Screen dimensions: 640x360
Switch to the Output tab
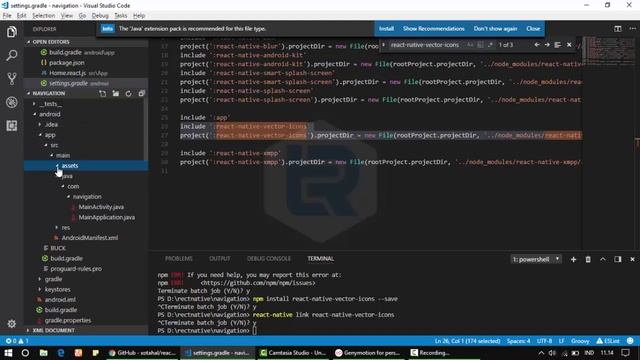click(220, 259)
